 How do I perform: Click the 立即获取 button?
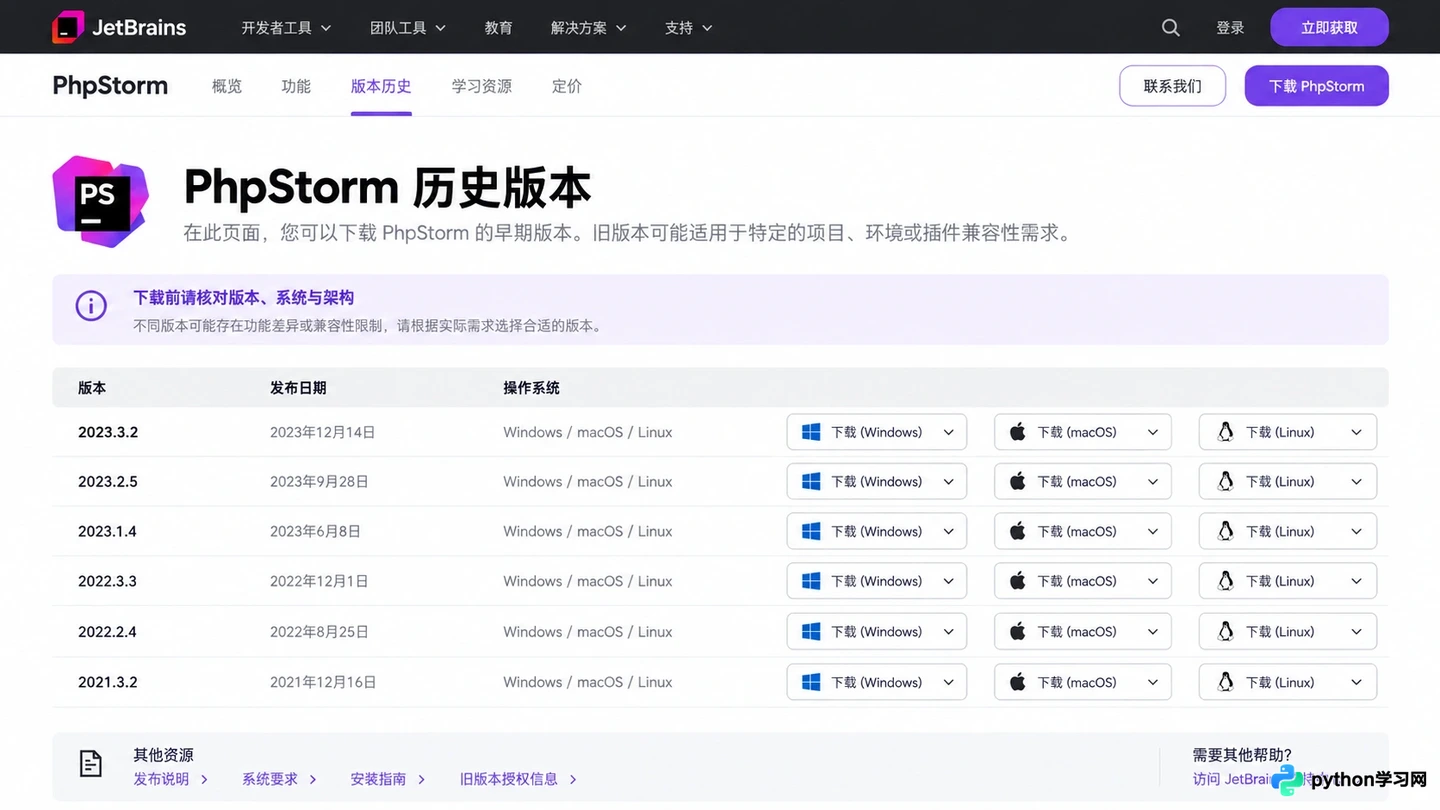1329,27
